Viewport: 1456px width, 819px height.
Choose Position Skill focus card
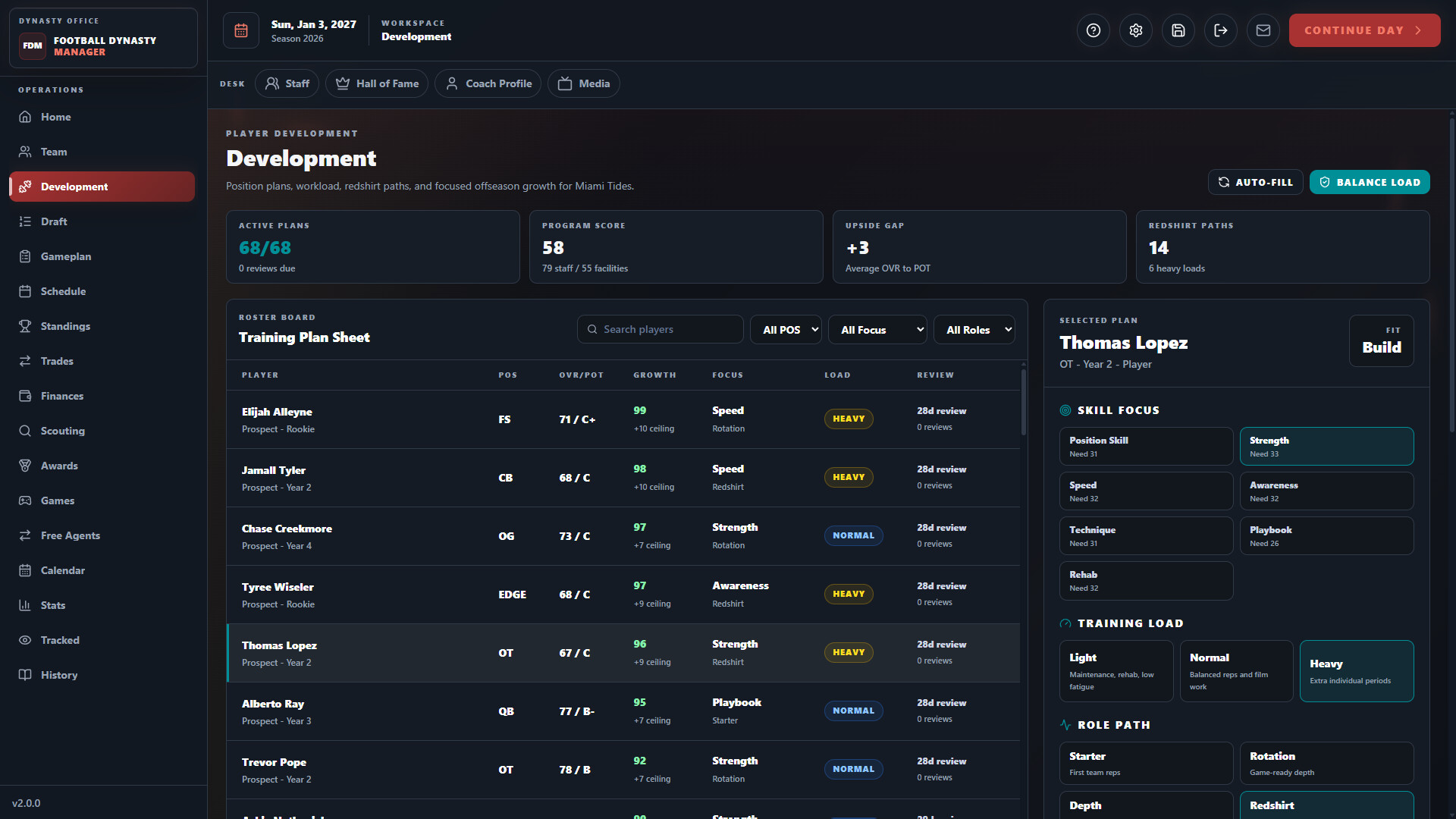pyautogui.click(x=1147, y=446)
